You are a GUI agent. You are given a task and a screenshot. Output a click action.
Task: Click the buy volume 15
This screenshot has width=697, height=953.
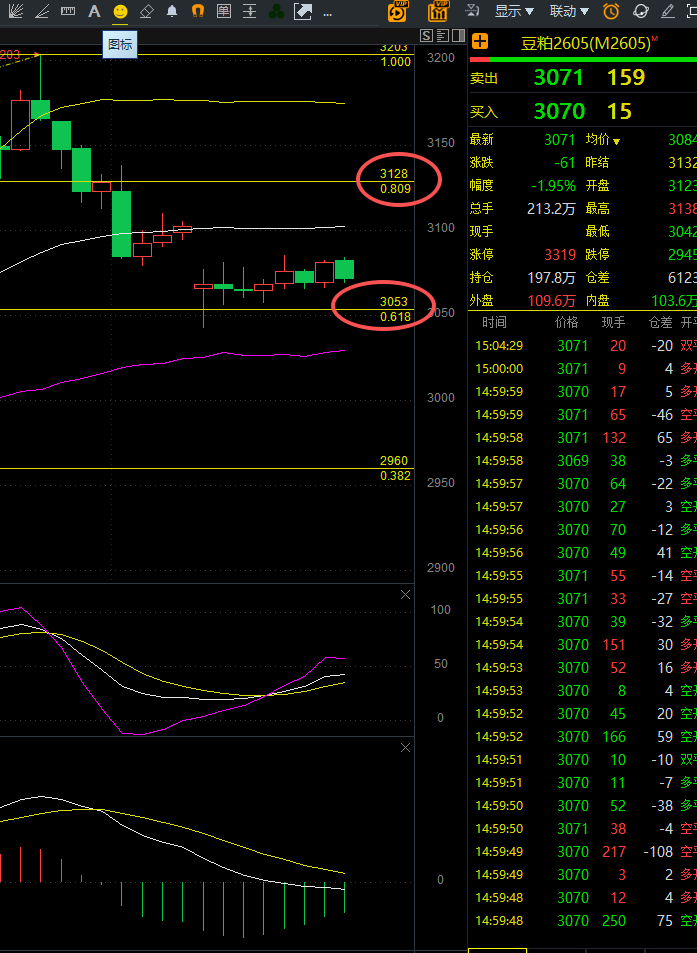(619, 111)
